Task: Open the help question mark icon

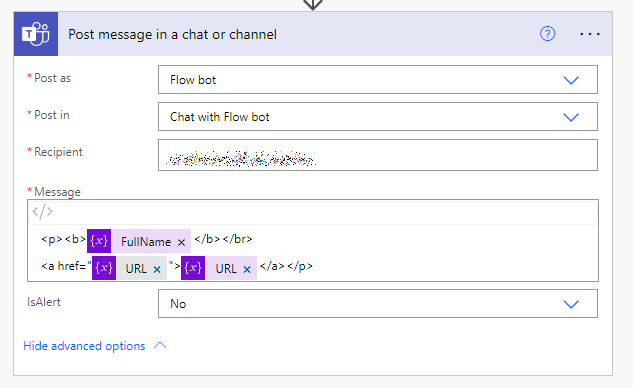Action: 547,34
